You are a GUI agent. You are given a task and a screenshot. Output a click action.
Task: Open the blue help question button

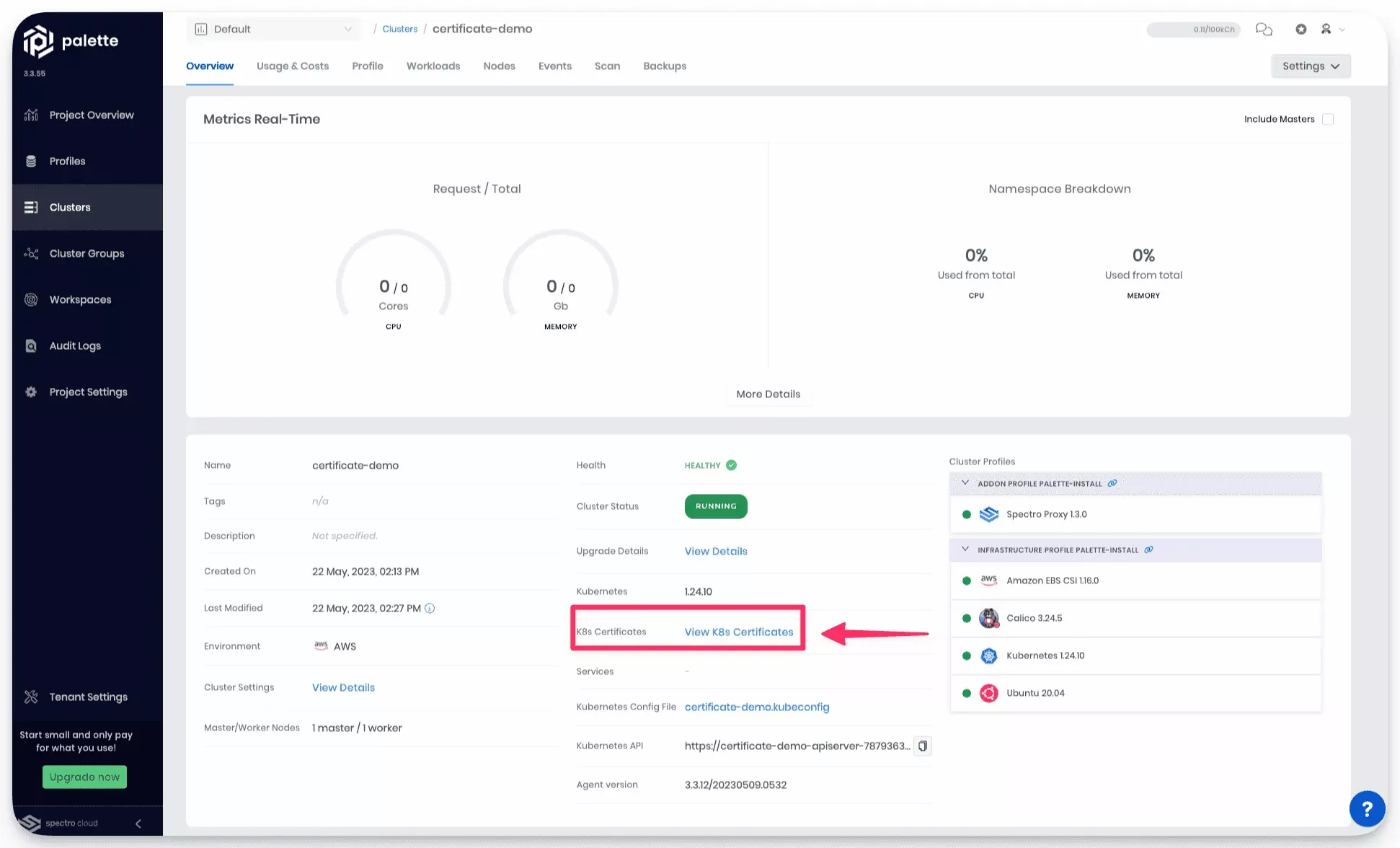1367,808
